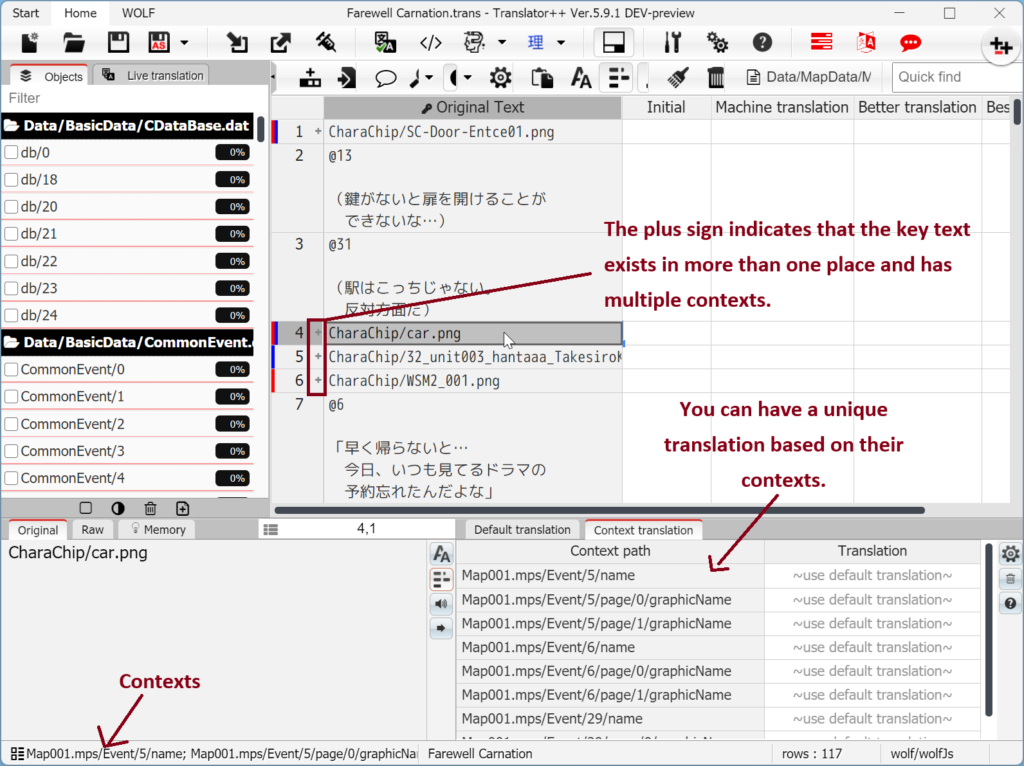The height and width of the screenshot is (766, 1024).
Task: Click the trash bin icon in the grid toolbar
Action: (716, 78)
